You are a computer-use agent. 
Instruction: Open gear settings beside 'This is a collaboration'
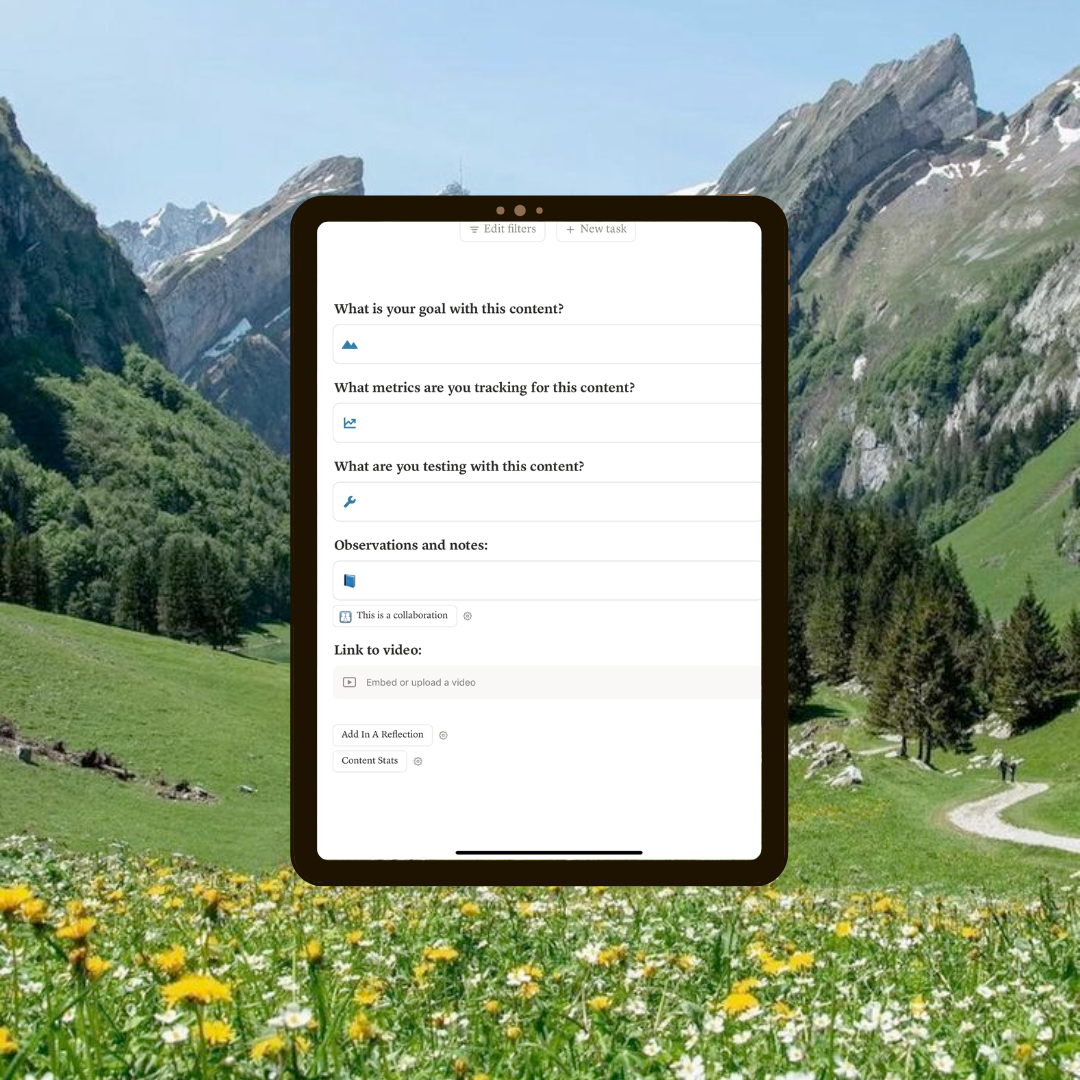pos(467,616)
